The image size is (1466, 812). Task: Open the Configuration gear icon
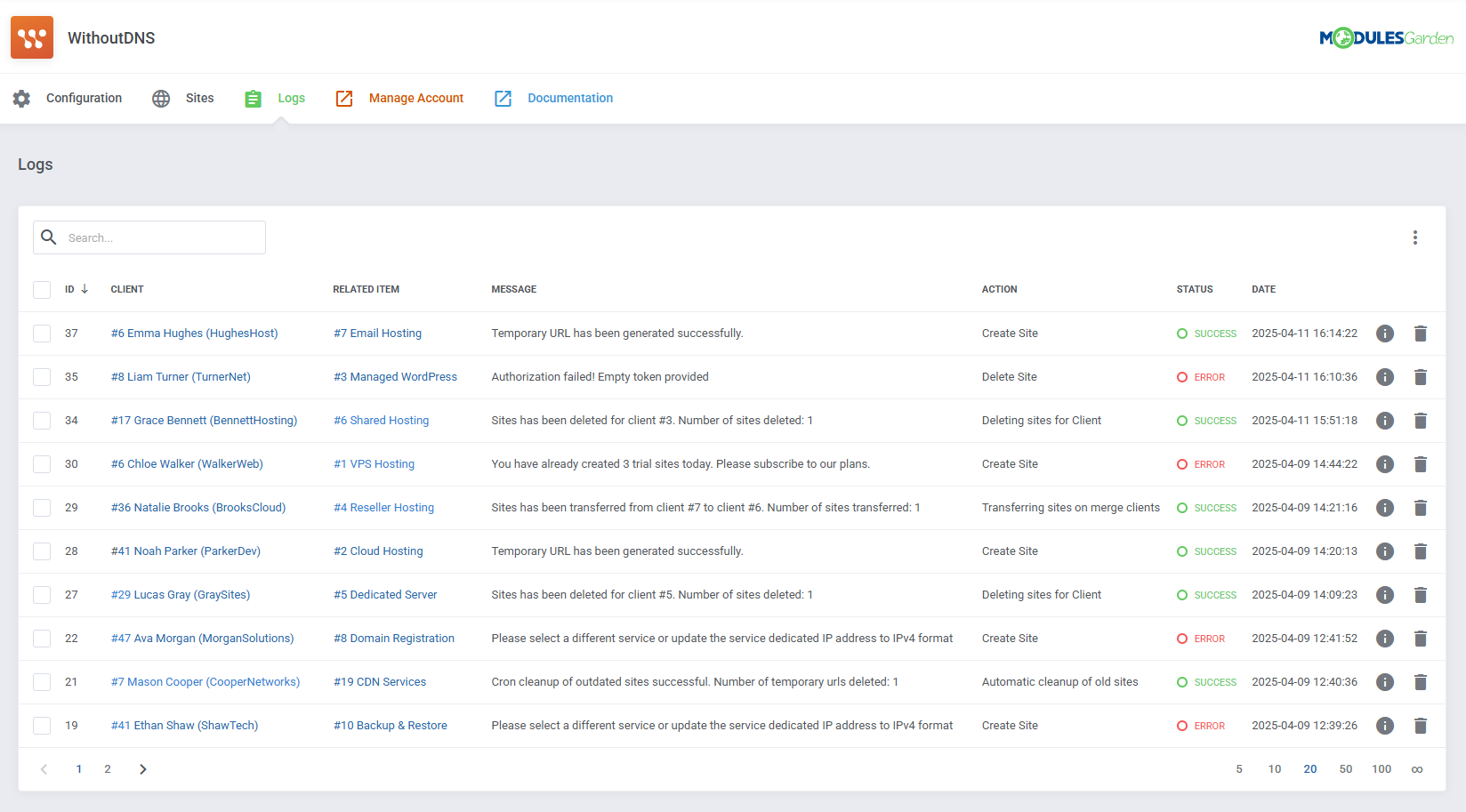[x=21, y=99]
